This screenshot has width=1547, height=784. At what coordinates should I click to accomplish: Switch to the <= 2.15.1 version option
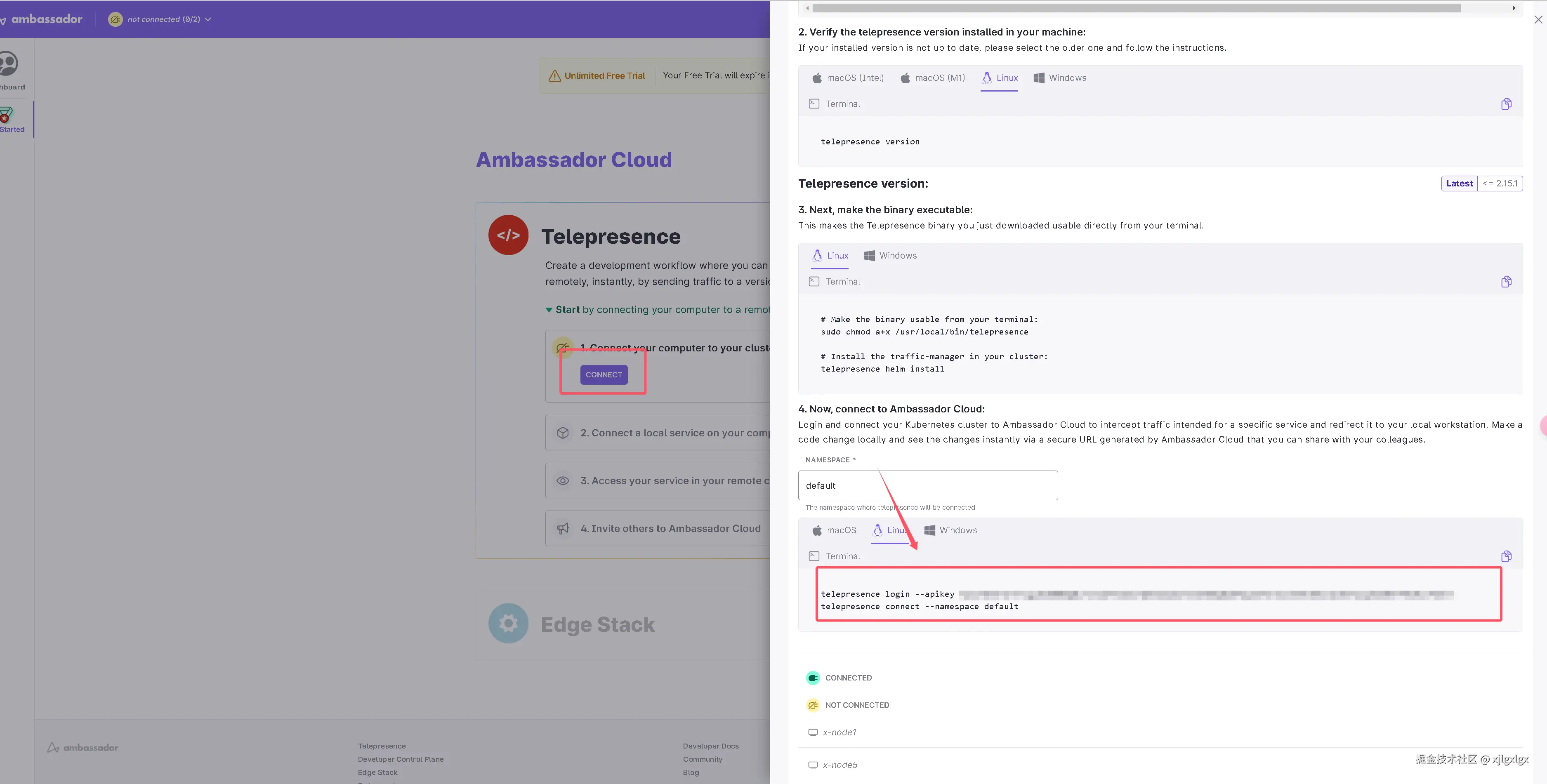[1500, 184]
